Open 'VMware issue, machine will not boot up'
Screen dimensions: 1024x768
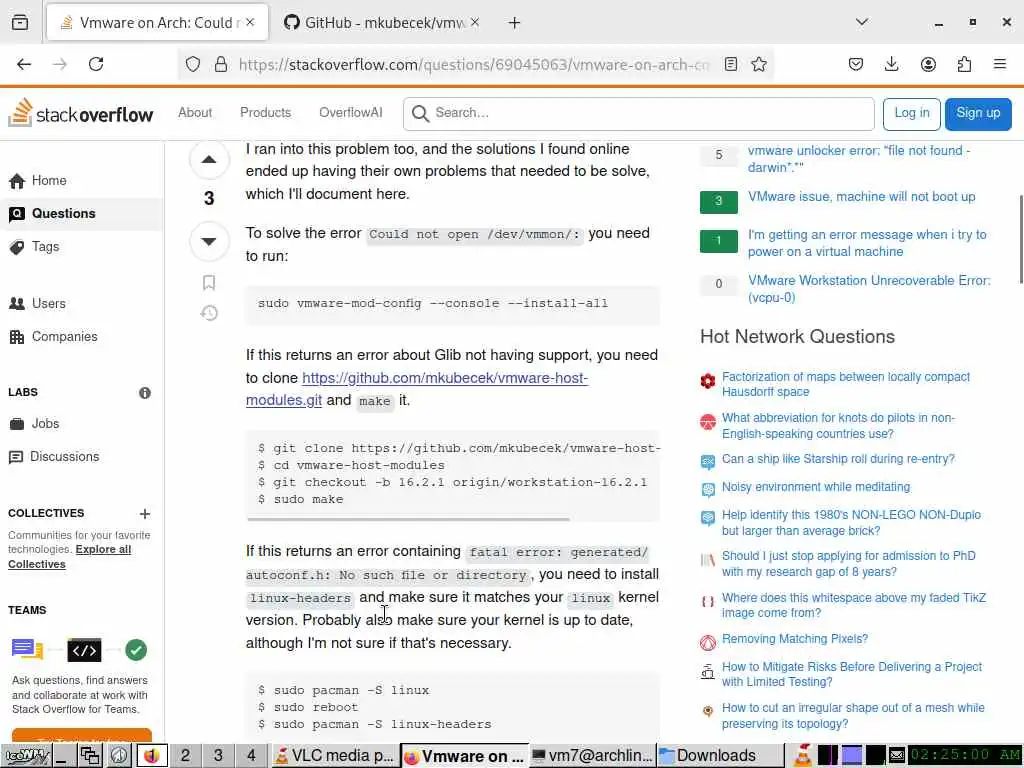click(861, 197)
